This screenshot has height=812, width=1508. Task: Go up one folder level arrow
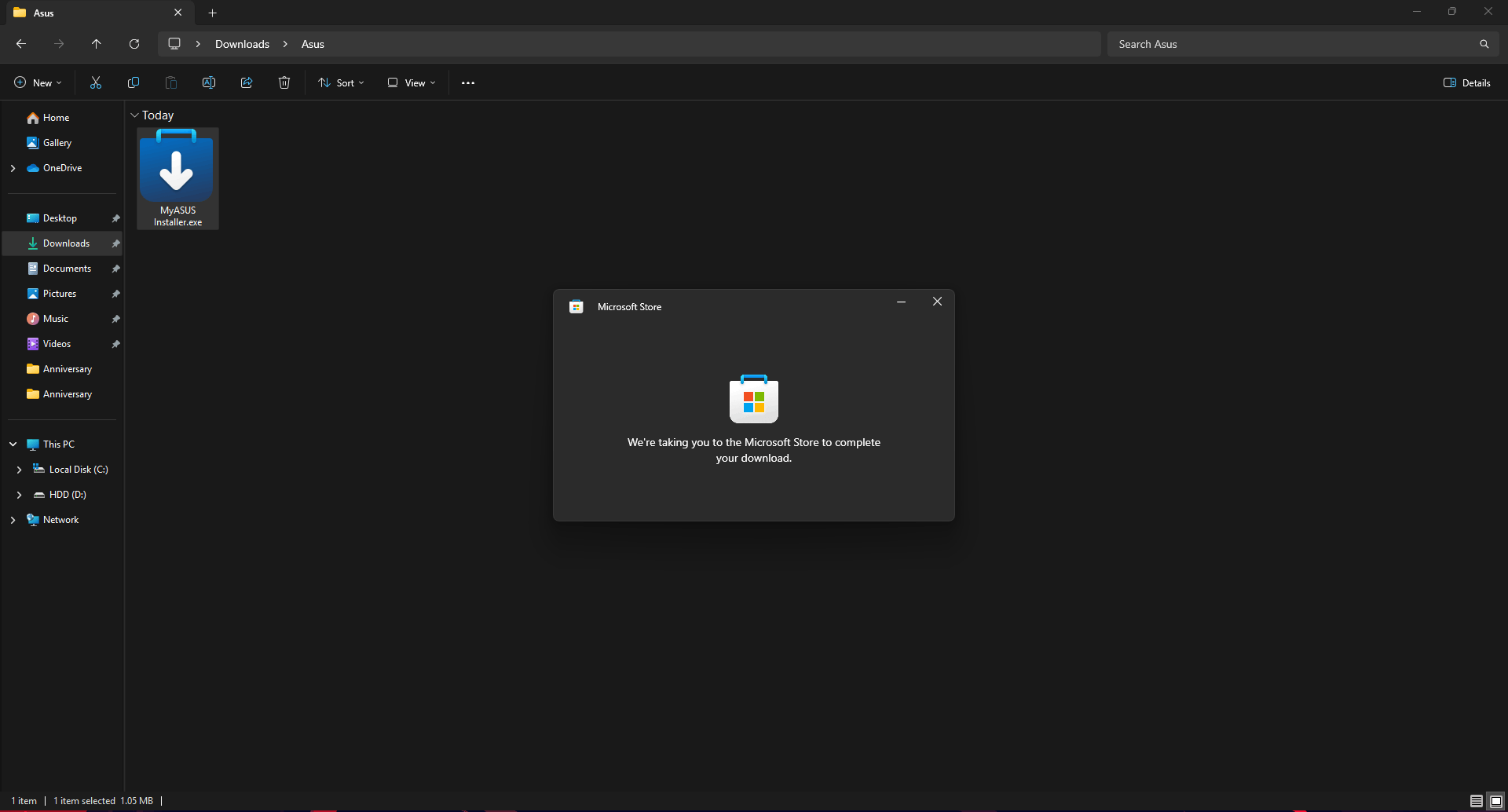(x=97, y=44)
